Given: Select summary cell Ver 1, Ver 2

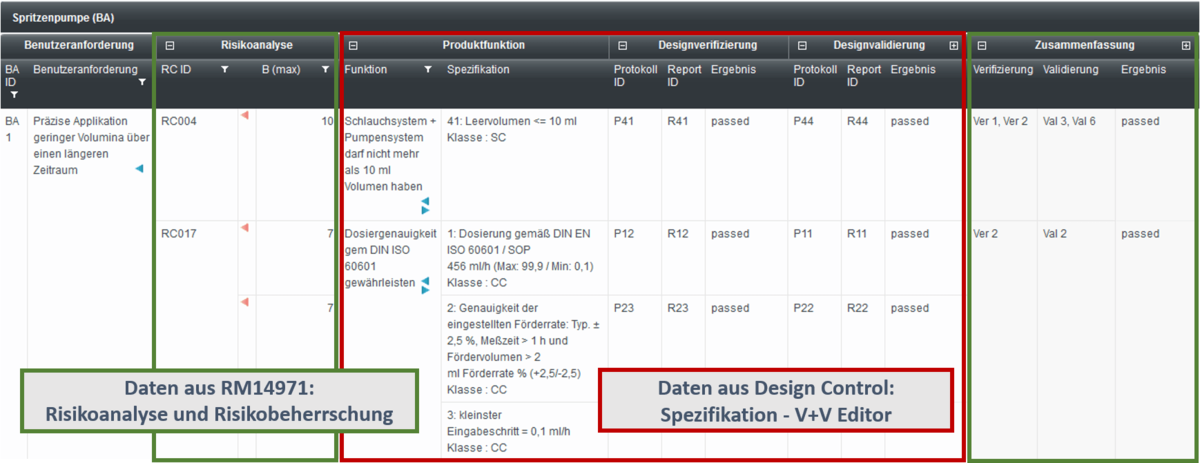Looking at the screenshot, I should 1000,122.
